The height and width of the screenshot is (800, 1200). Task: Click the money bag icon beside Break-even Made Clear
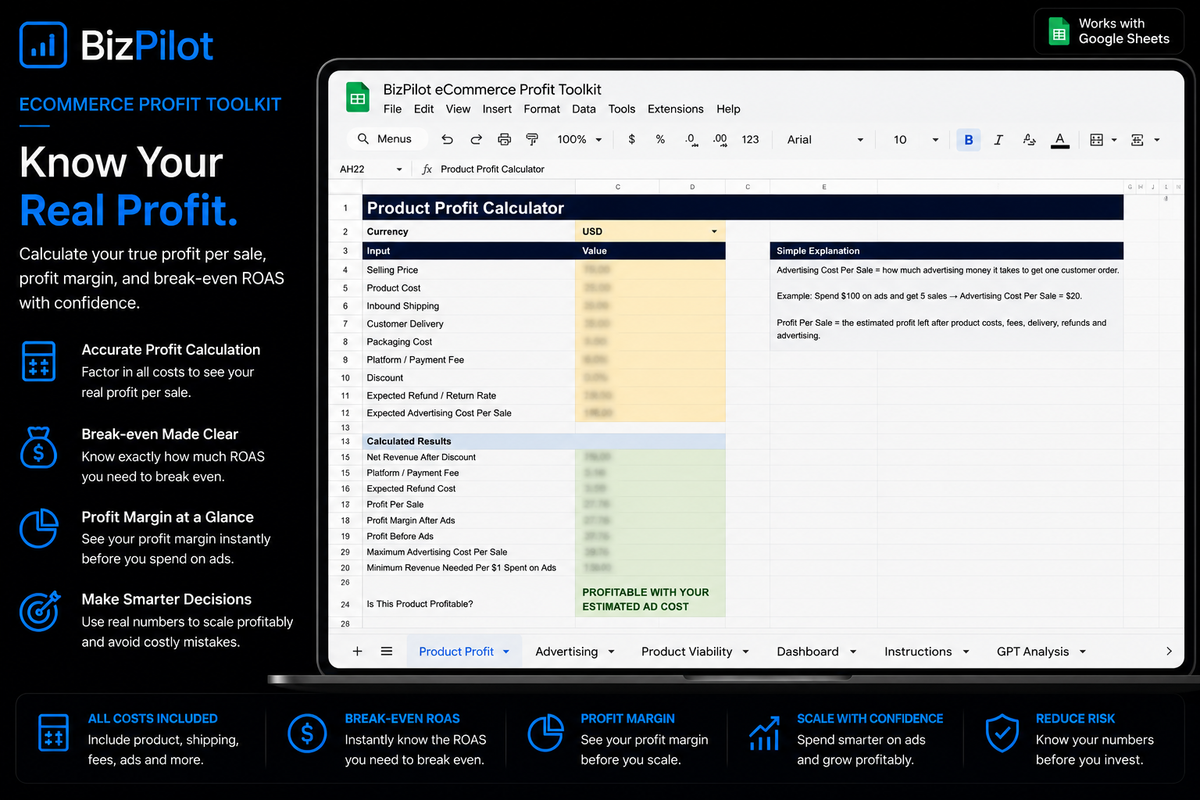point(39,447)
